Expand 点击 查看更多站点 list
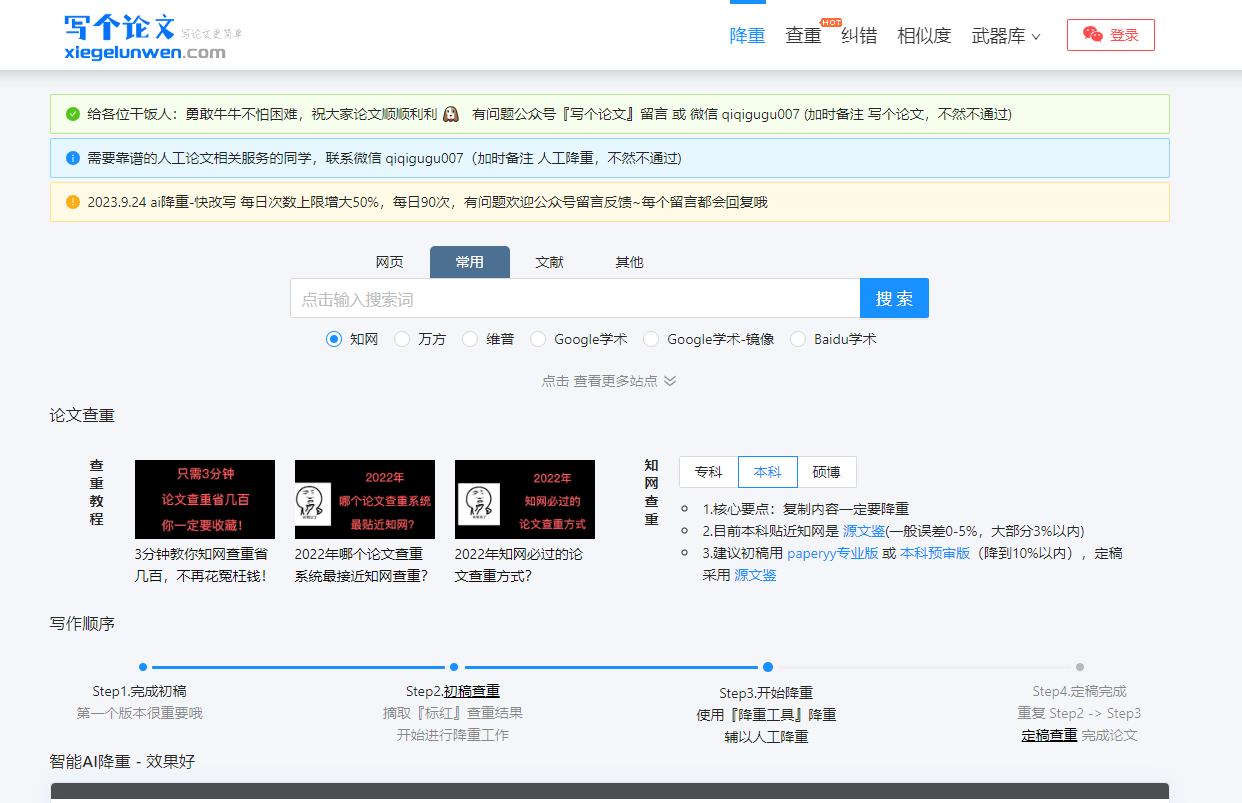1242x803 pixels. coord(609,381)
